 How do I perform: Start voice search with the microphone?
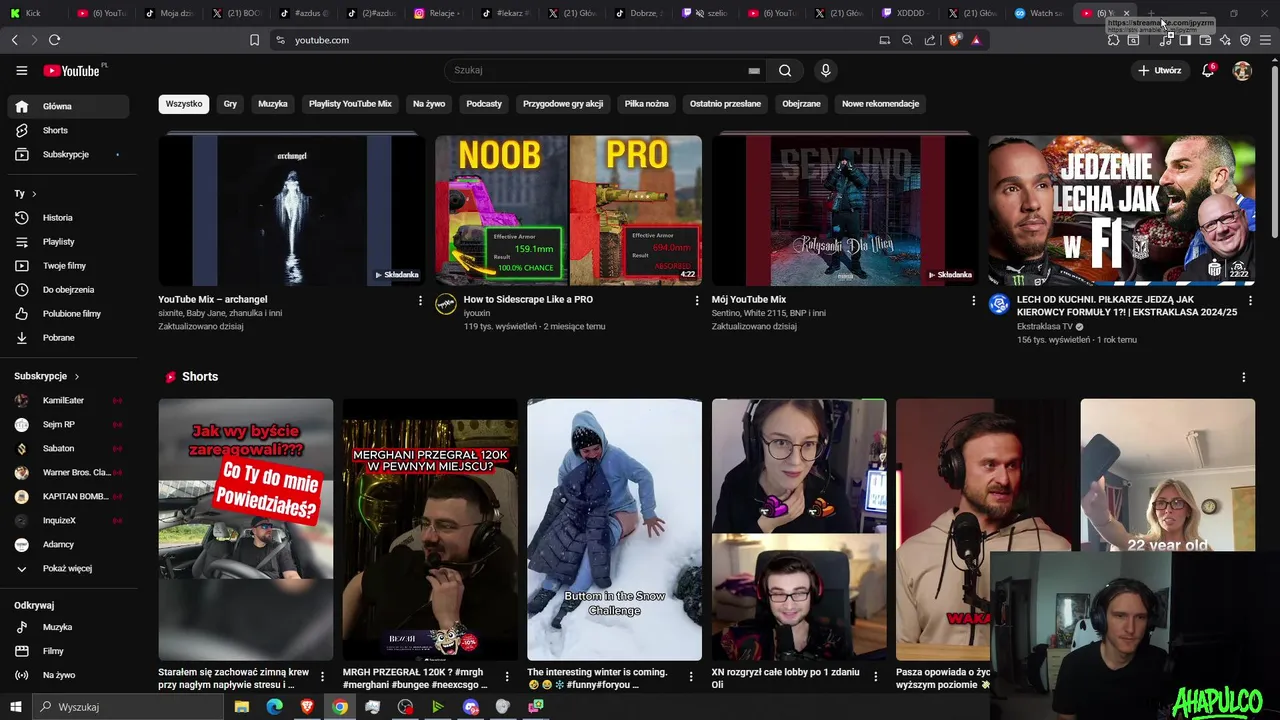click(825, 70)
